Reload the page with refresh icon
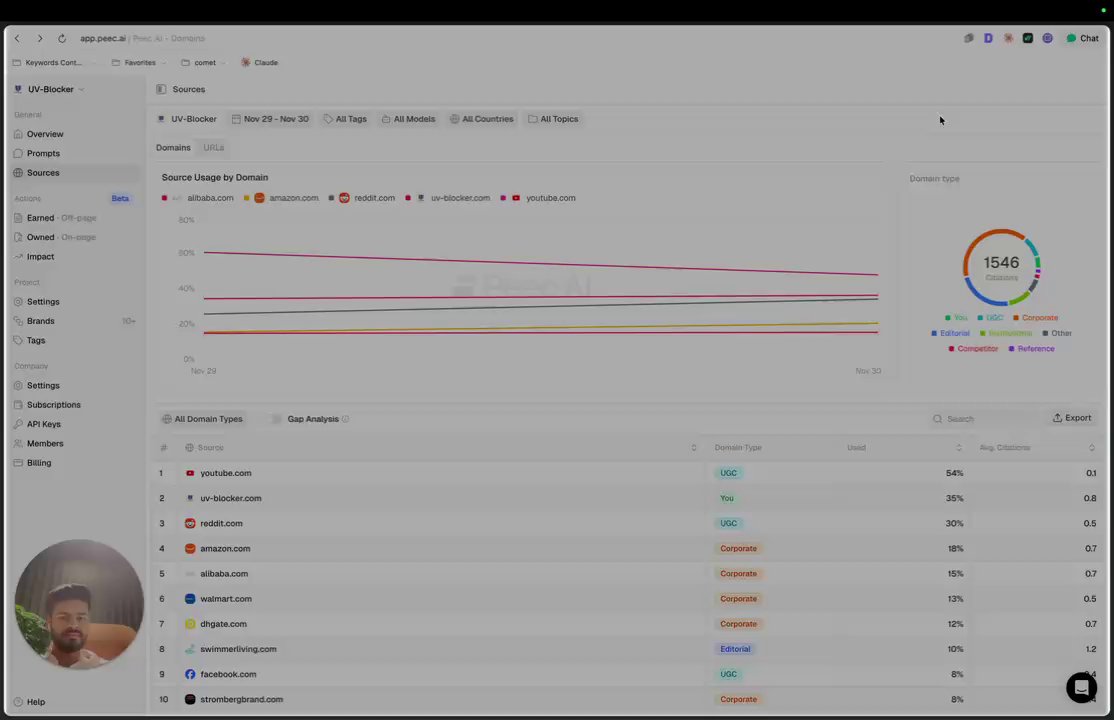 tap(62, 38)
